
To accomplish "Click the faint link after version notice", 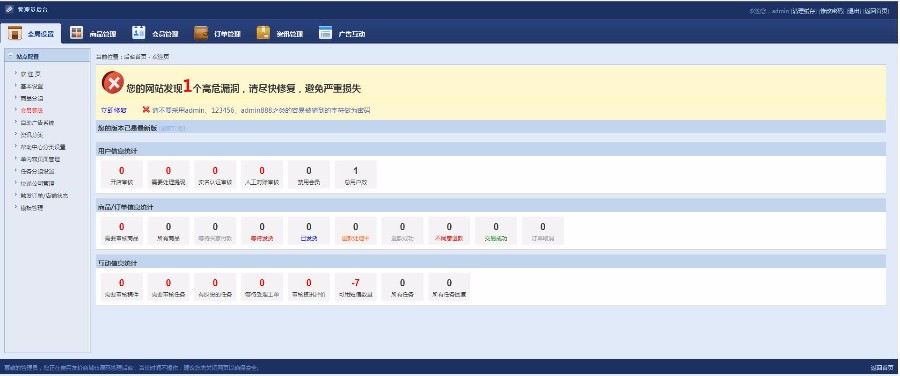I will pyautogui.click(x=172, y=129).
